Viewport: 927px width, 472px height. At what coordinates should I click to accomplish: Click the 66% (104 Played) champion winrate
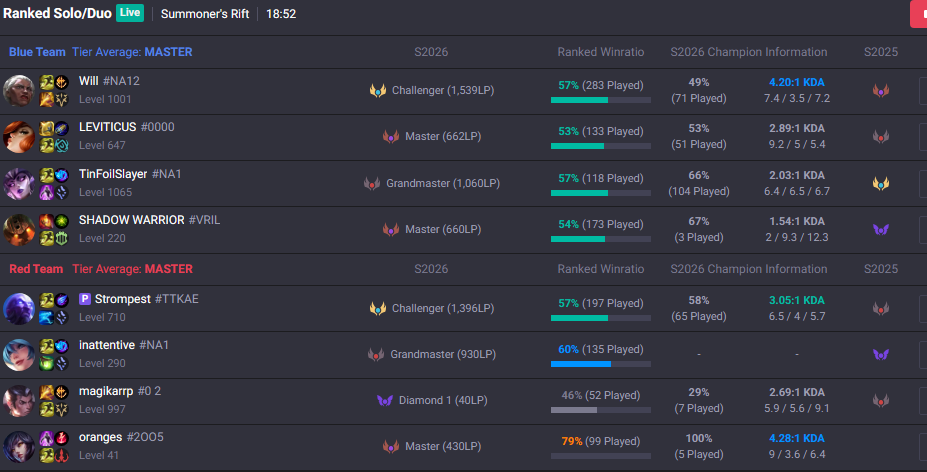pos(699,183)
